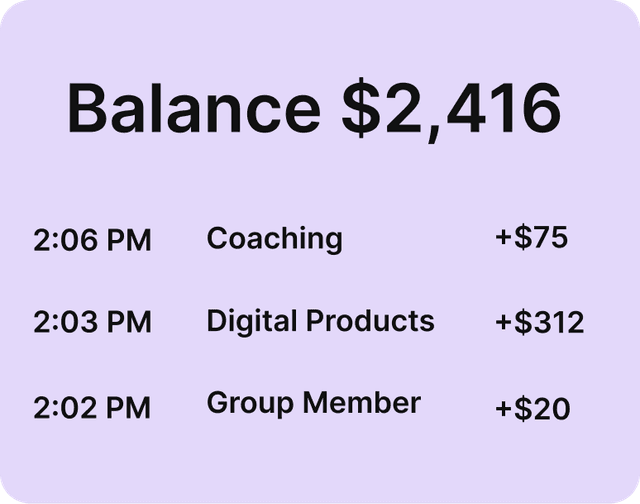Click the word Member in the last row

pos(362,403)
